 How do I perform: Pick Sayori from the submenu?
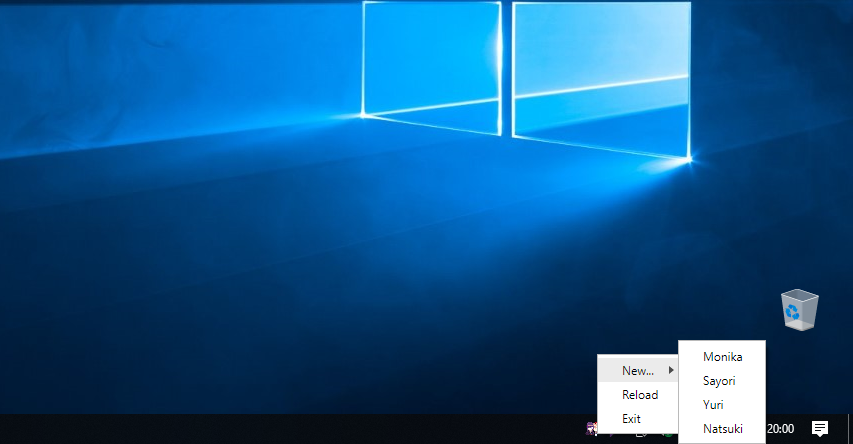[x=722, y=381]
